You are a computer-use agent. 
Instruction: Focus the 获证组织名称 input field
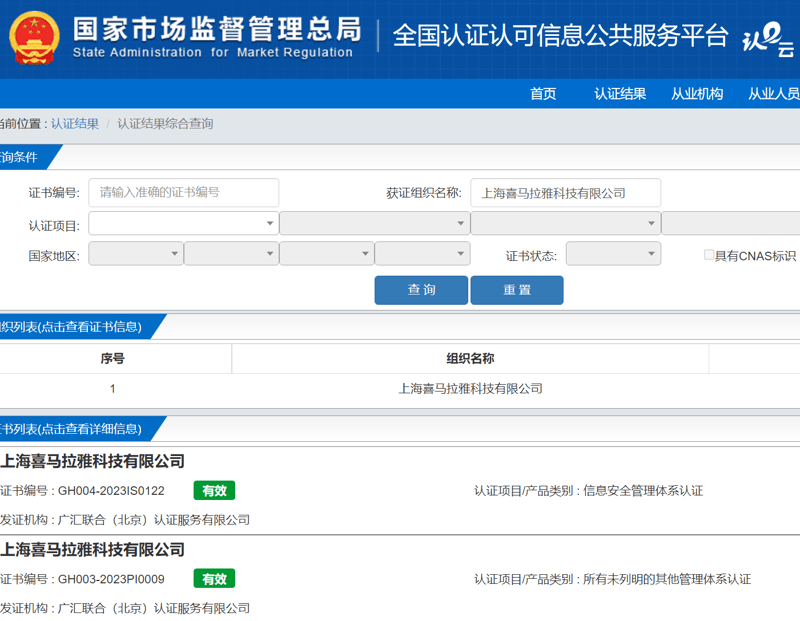click(565, 192)
